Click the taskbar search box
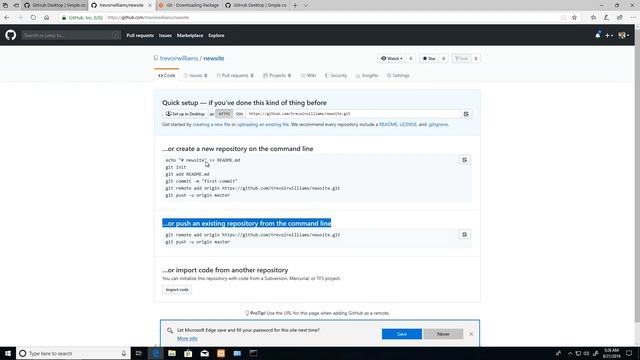Image resolution: width=640 pixels, height=360 pixels. click(x=73, y=353)
